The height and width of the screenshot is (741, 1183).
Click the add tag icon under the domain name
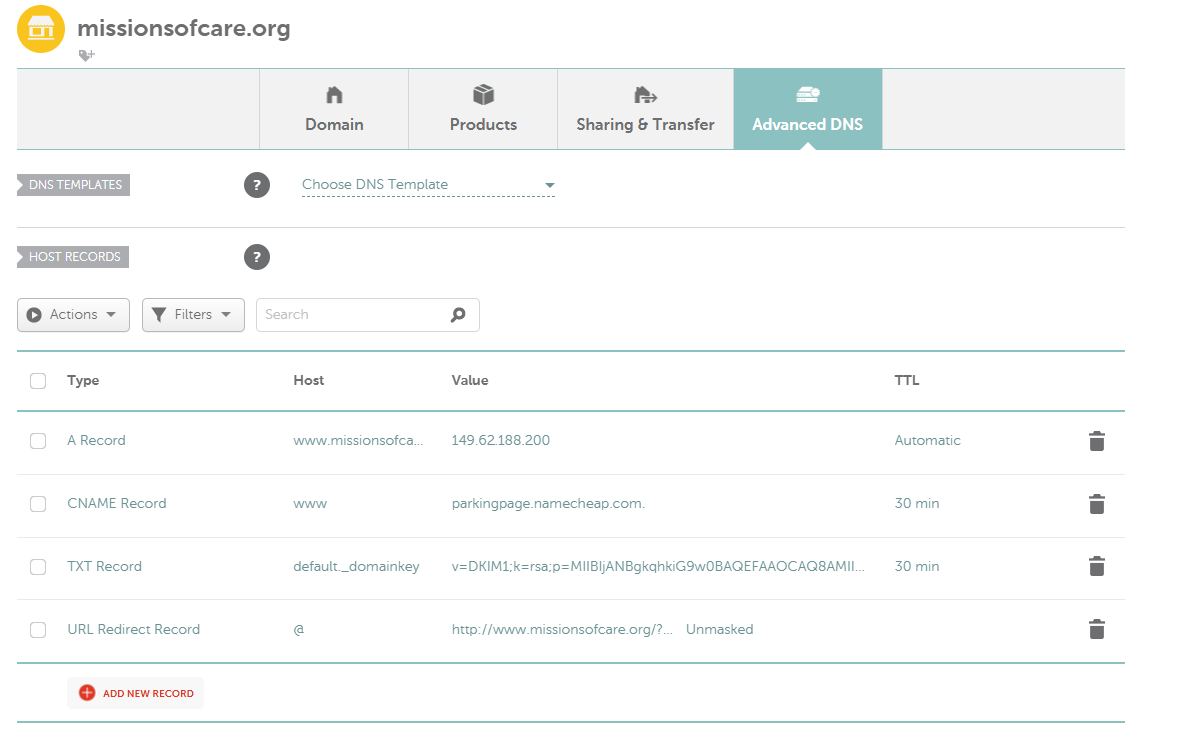[x=87, y=55]
